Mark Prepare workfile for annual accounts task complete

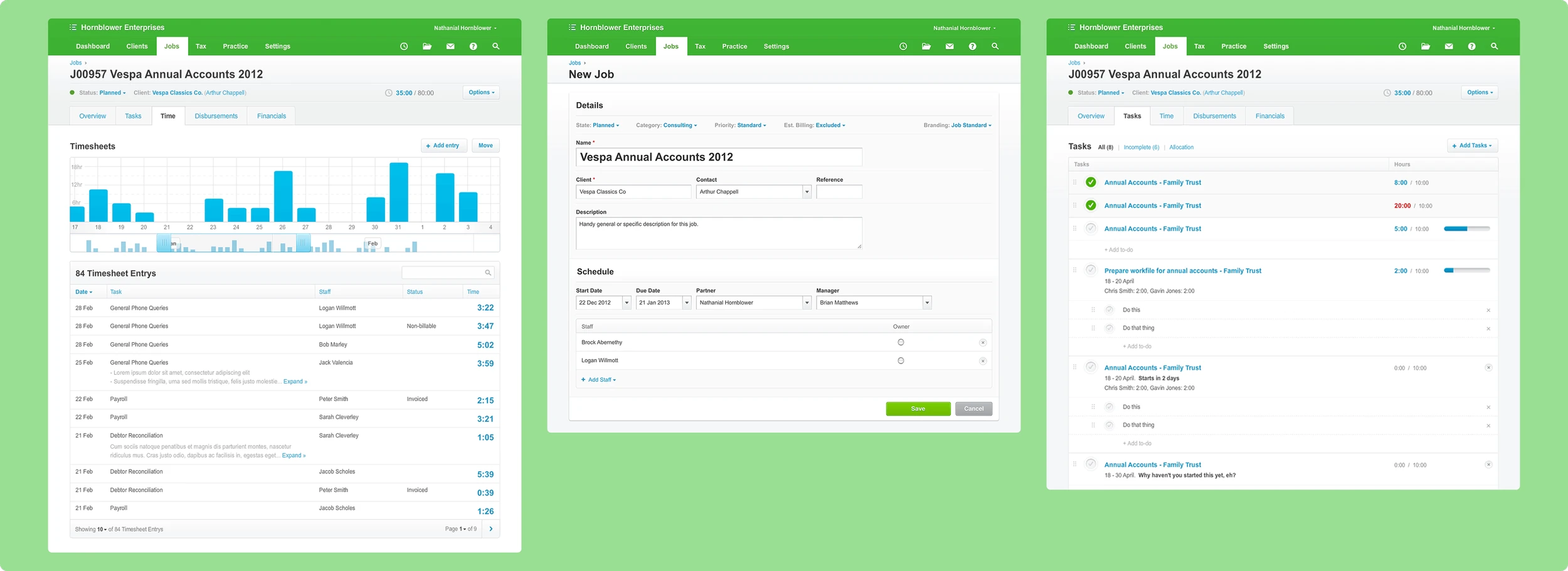pos(1091,270)
